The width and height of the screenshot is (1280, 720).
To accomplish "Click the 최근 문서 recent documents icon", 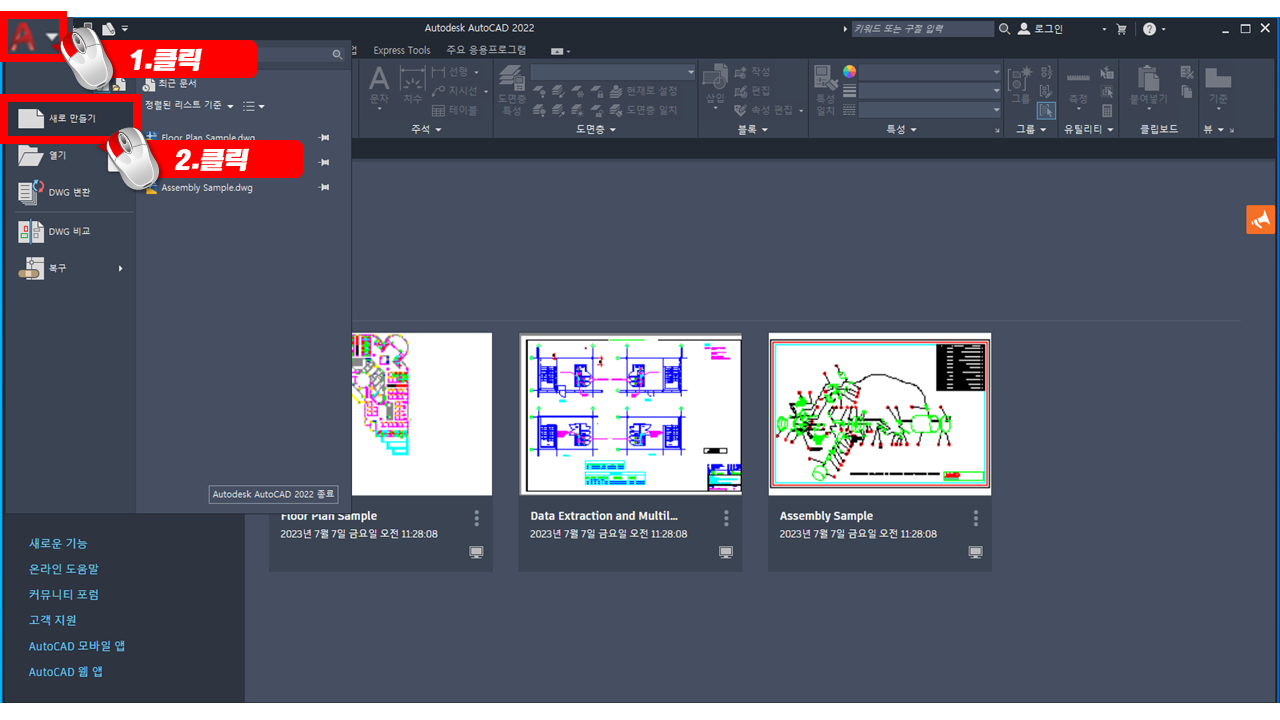I will click(x=149, y=84).
